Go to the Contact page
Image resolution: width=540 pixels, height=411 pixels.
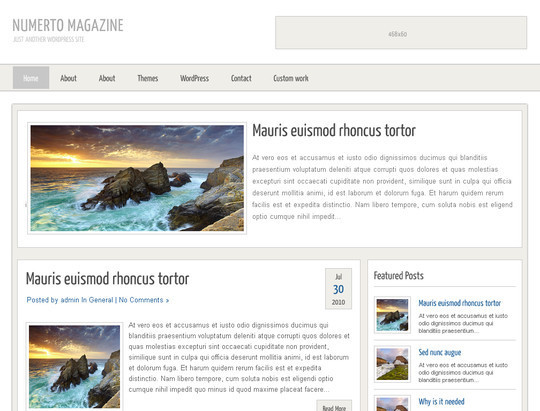241,78
